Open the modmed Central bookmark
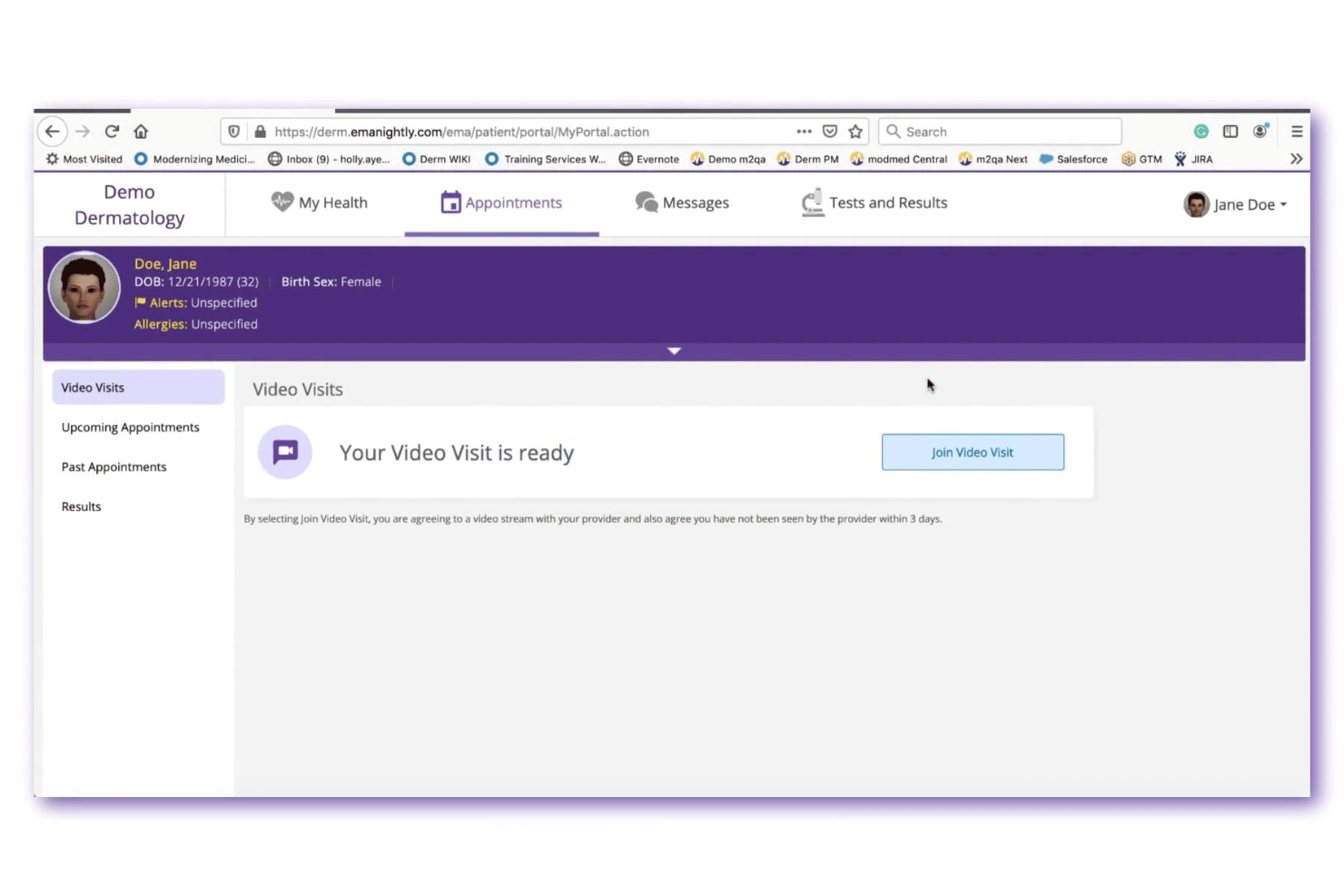 pos(898,159)
